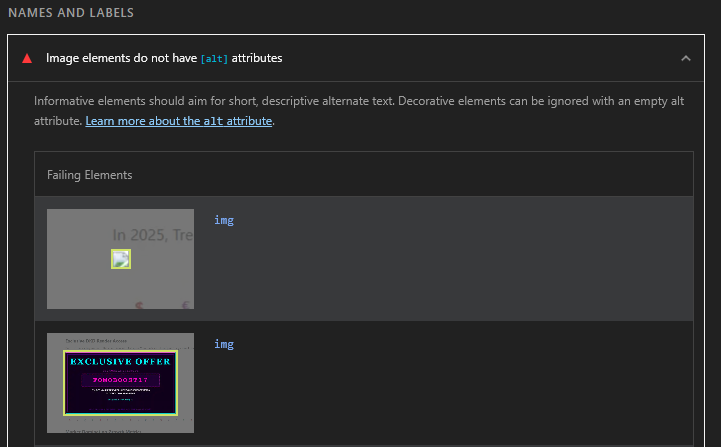This screenshot has height=447, width=721.
Task: Click the [alt] code snippet
Action: point(214,59)
